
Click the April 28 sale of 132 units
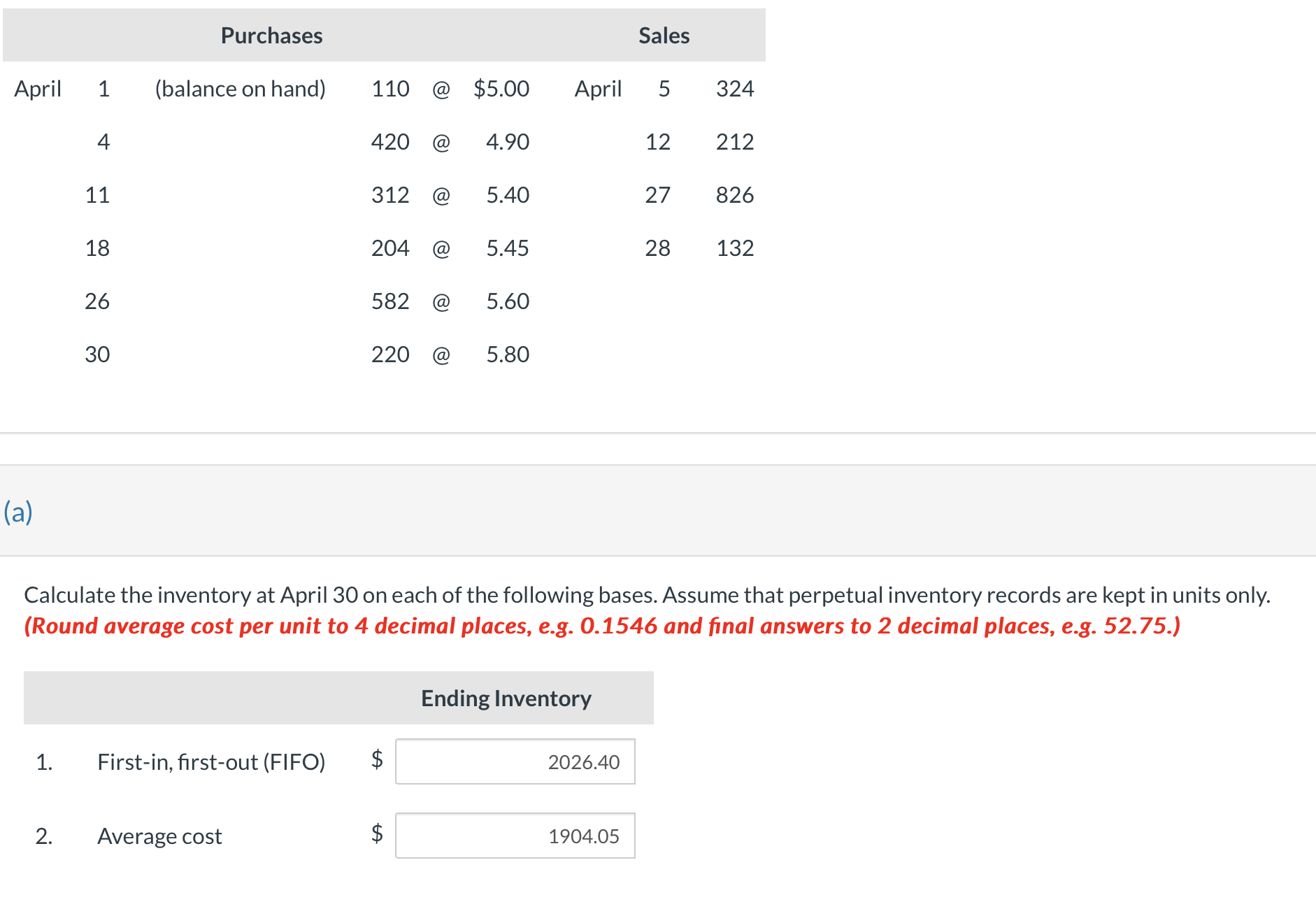[734, 248]
